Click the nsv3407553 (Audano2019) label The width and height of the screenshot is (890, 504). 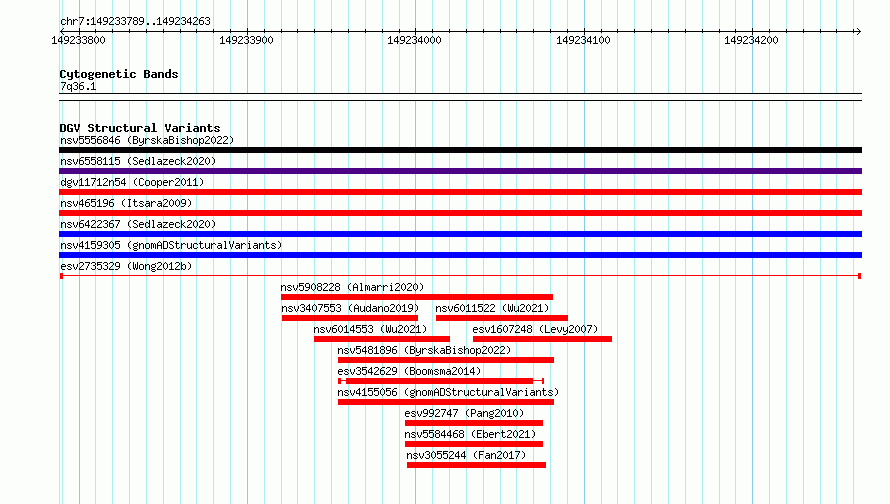pos(350,308)
